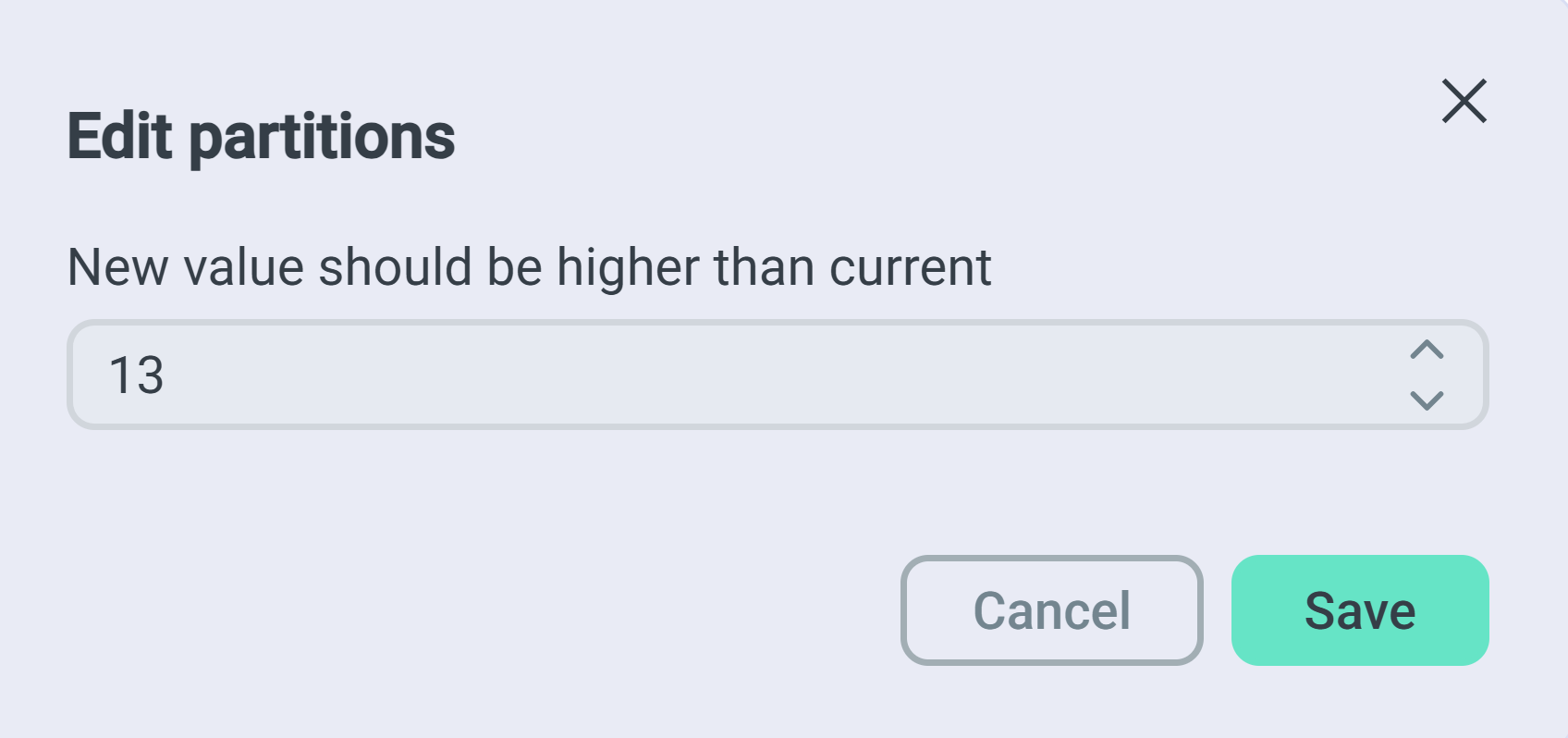Hit the spinner's downward chevron
1568x738 pixels.
tap(1427, 400)
